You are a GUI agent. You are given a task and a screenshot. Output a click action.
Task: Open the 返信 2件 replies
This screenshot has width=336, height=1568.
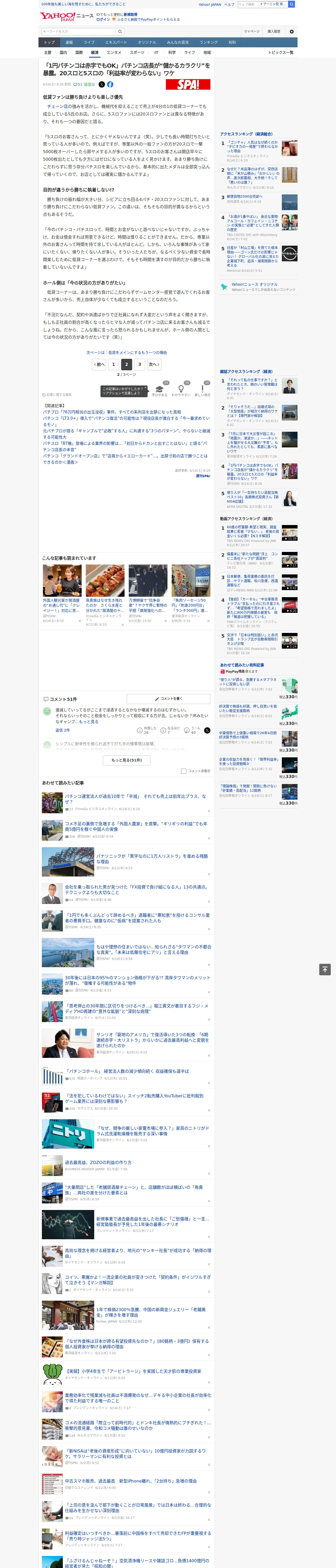tap(63, 730)
